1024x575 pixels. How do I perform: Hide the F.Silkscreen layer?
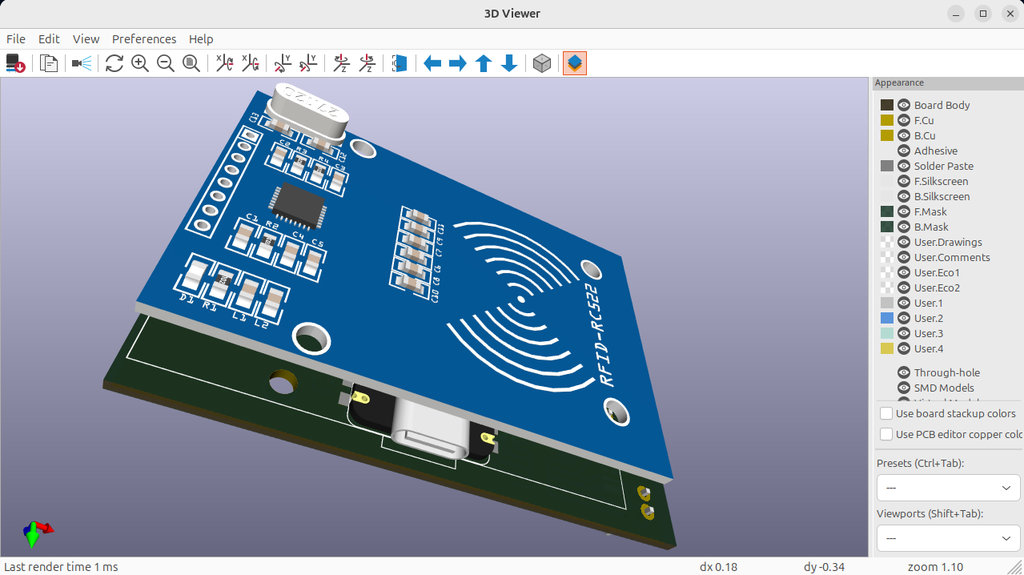point(904,181)
